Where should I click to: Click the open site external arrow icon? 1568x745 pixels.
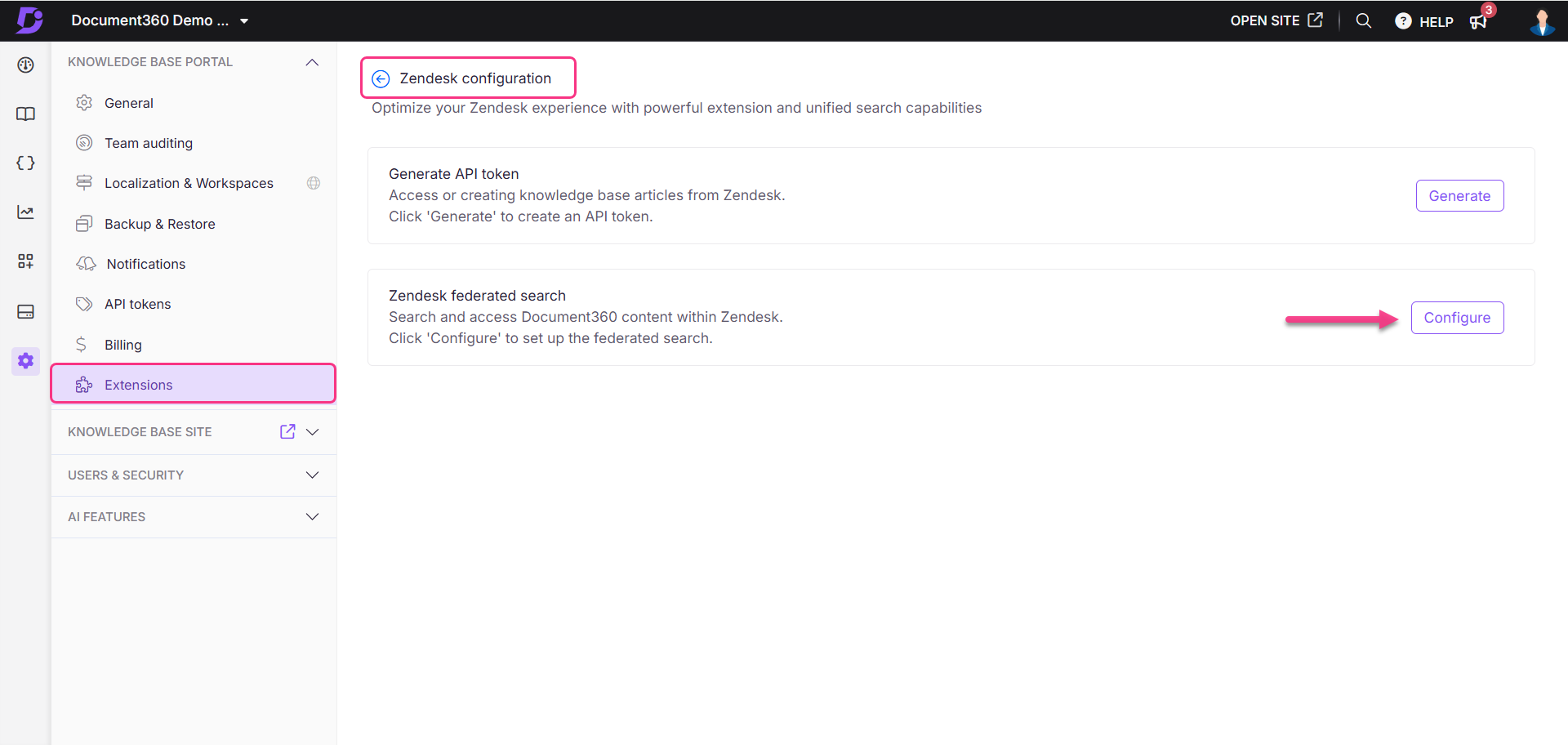tap(1315, 20)
